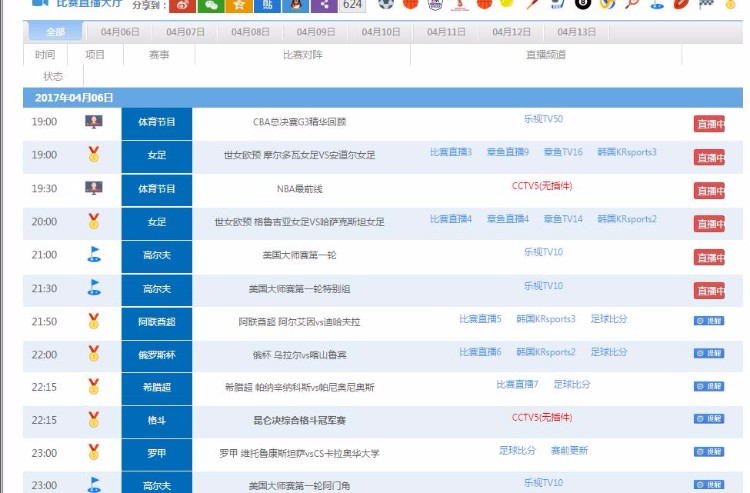Click medal icon in 阿联酋超 row
Image resolution: width=750 pixels, height=493 pixels.
93,320
